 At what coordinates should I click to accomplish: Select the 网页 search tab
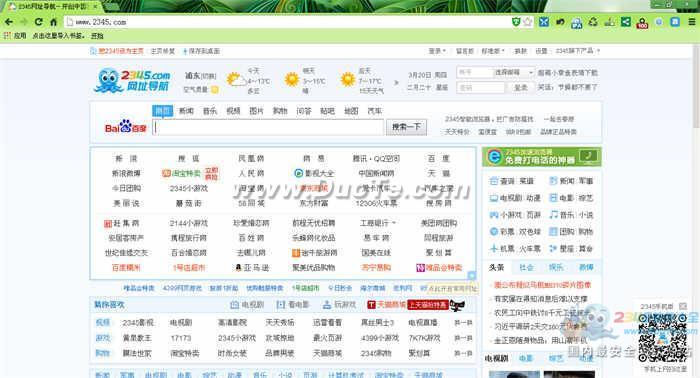(x=162, y=111)
